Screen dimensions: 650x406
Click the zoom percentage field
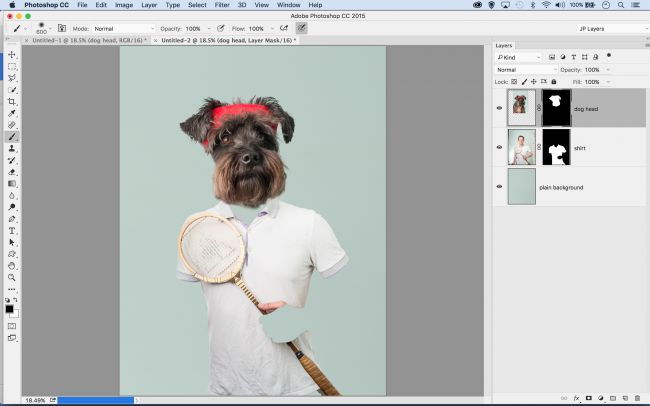coord(35,399)
